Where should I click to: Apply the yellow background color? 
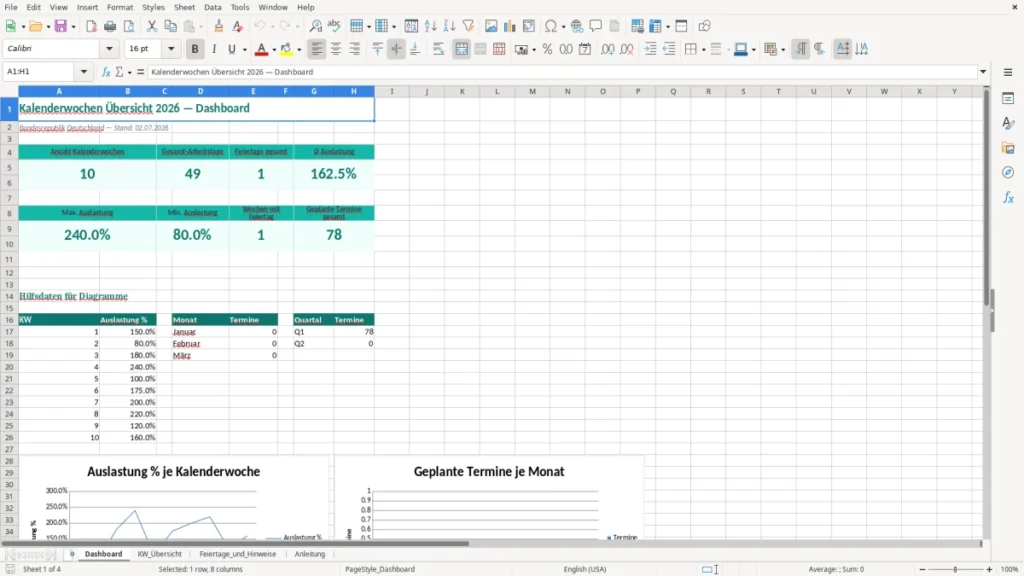click(286, 49)
